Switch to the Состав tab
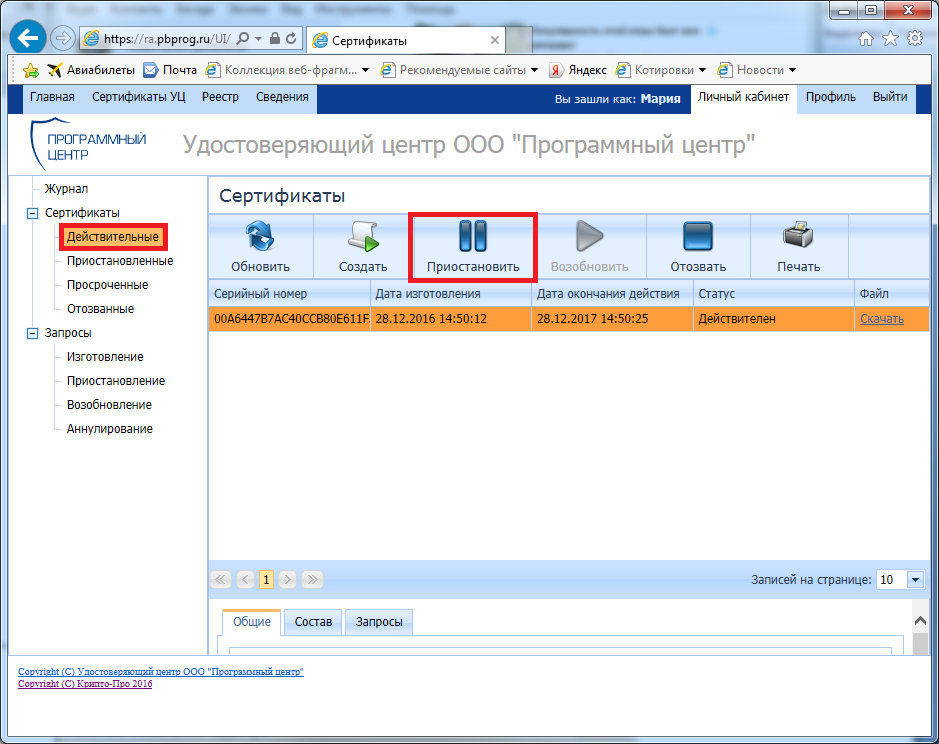 tap(313, 622)
